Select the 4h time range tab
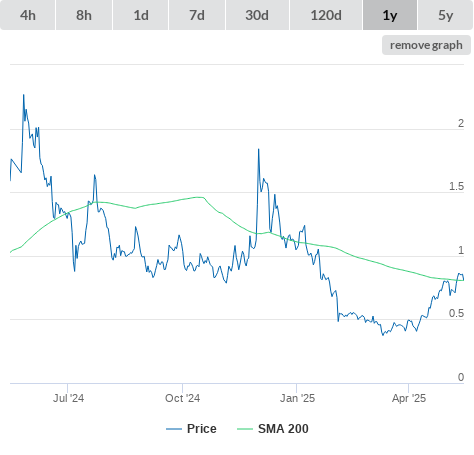The width and height of the screenshot is (474, 455). (x=28, y=15)
